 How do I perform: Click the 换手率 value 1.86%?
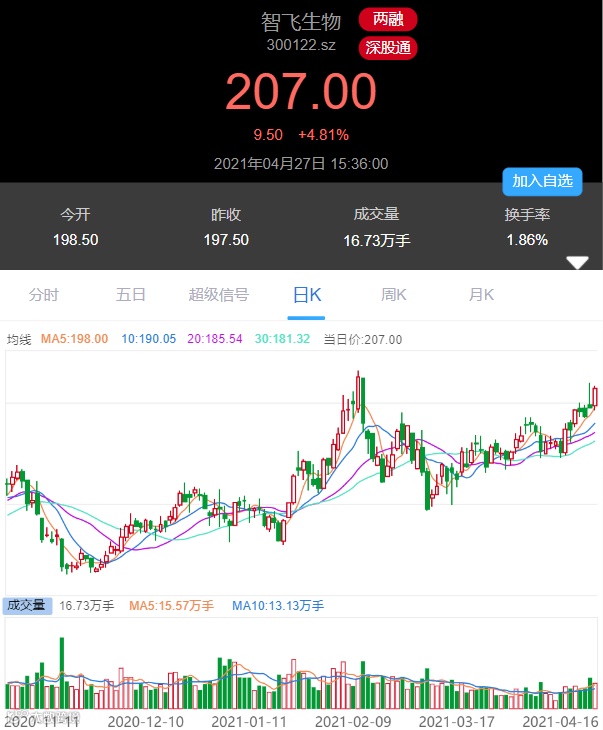[x=527, y=240]
